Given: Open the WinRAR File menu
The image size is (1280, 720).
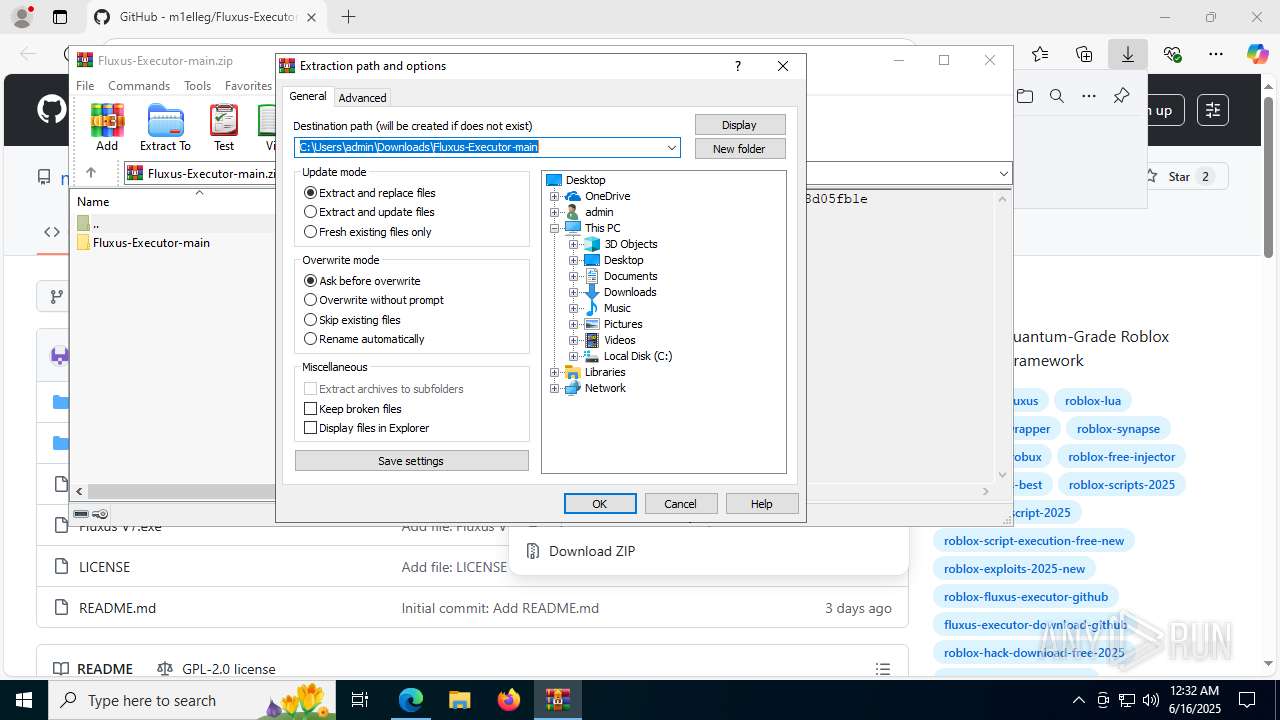Looking at the screenshot, I should (85, 86).
